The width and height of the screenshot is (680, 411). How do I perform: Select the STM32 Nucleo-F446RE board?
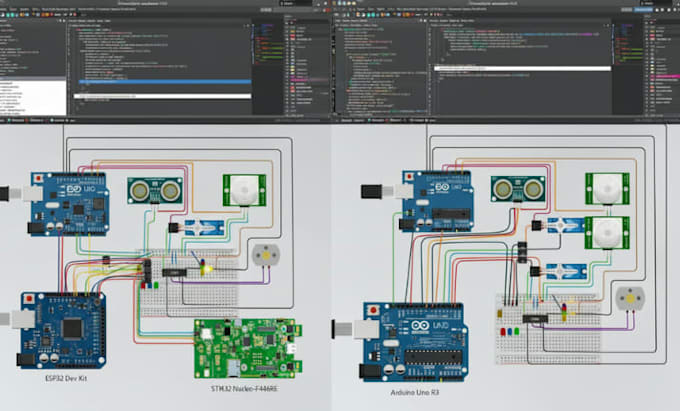point(247,348)
